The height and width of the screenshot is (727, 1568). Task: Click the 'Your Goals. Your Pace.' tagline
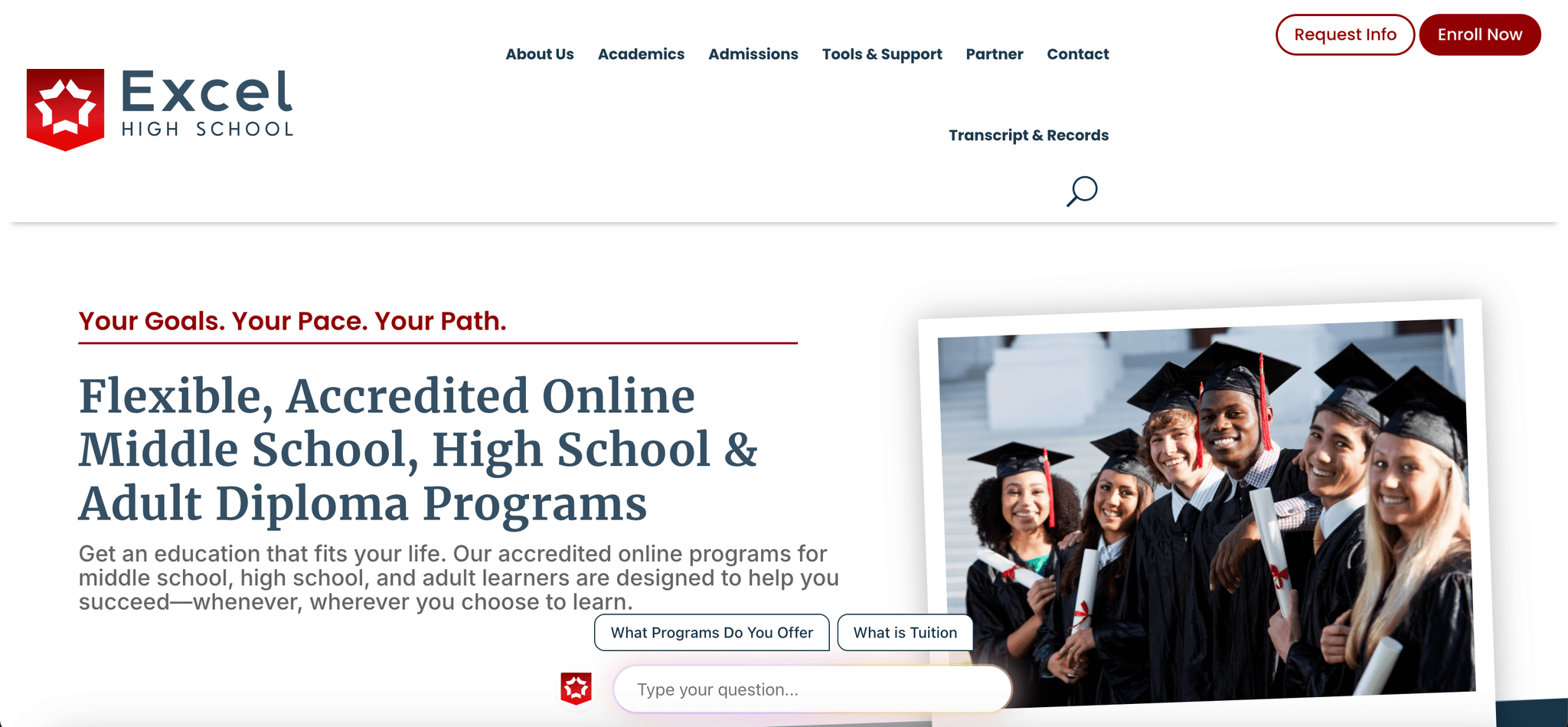point(292,321)
